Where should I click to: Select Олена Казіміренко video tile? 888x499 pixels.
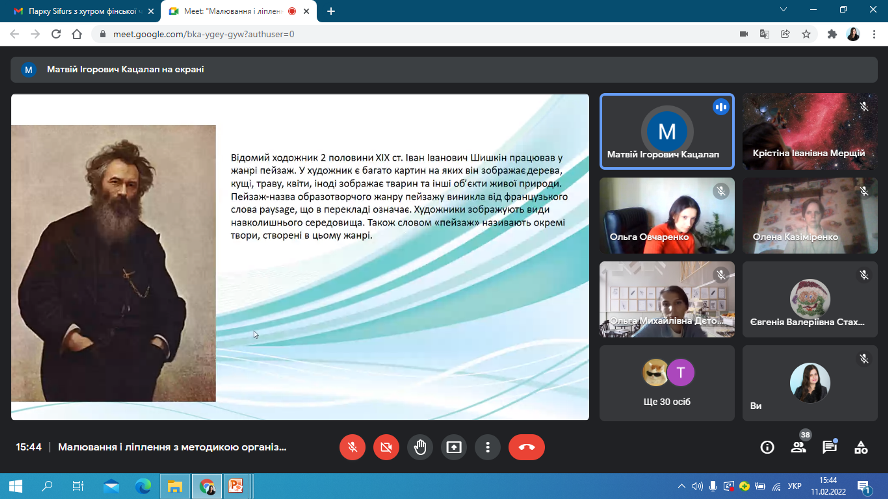(810, 215)
